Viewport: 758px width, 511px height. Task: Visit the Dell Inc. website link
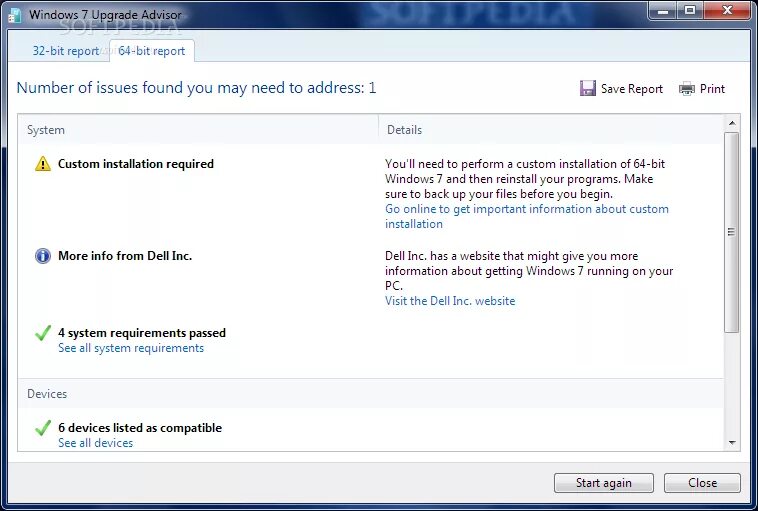[x=450, y=301]
